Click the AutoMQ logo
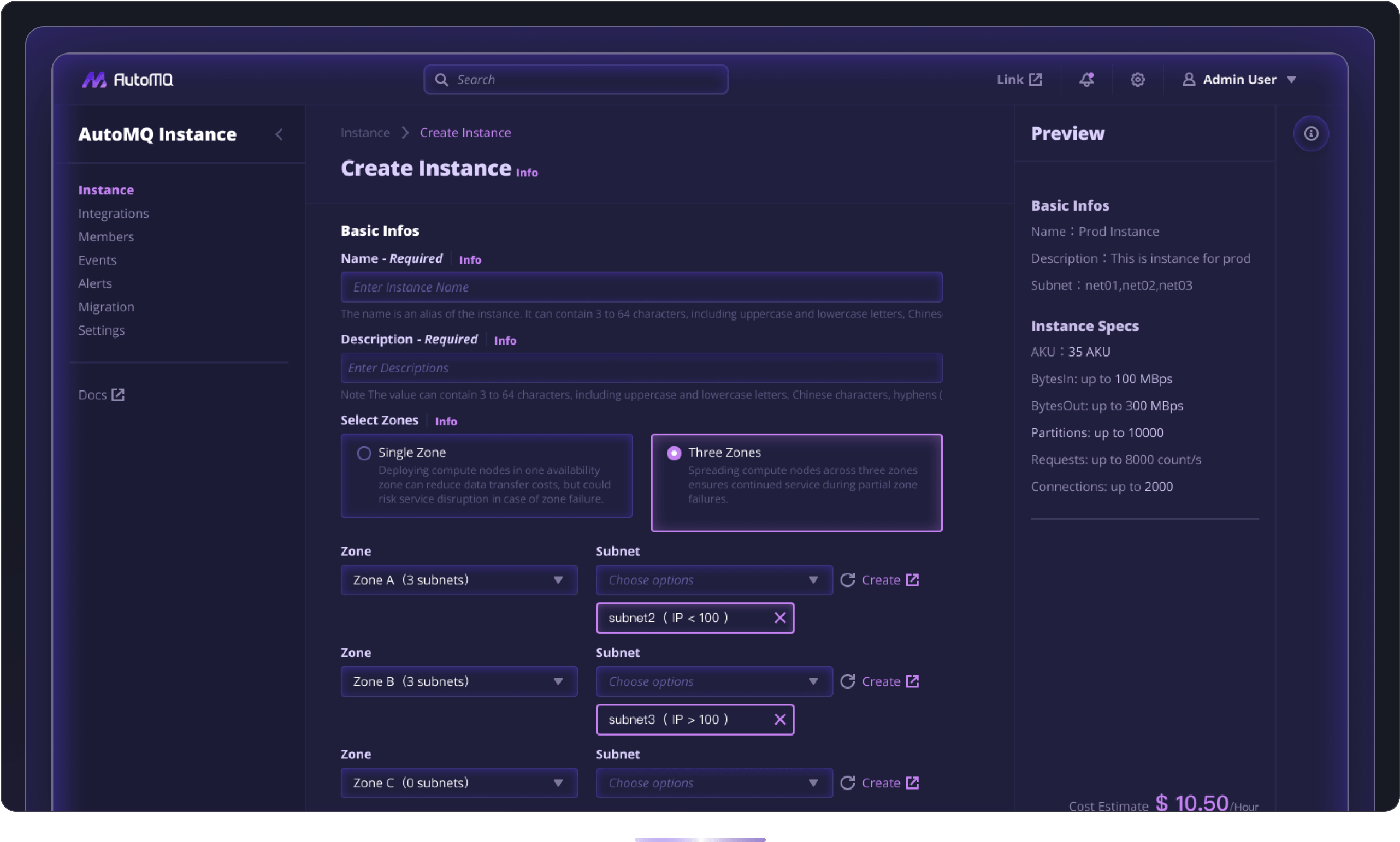 (x=127, y=79)
